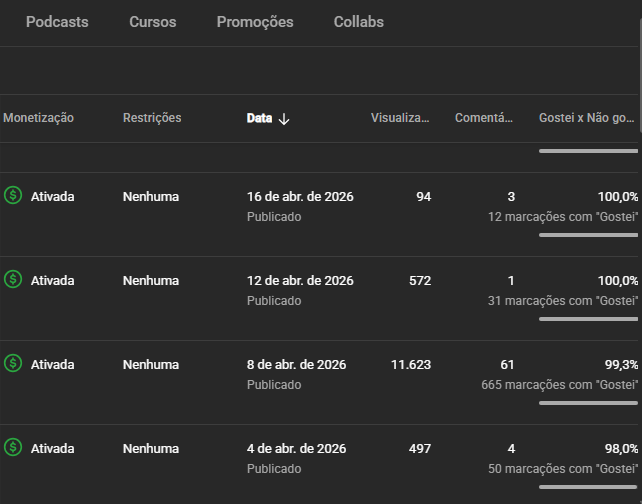Open the Podcasts tab
Screen dimensions: 642x504
click(57, 22)
